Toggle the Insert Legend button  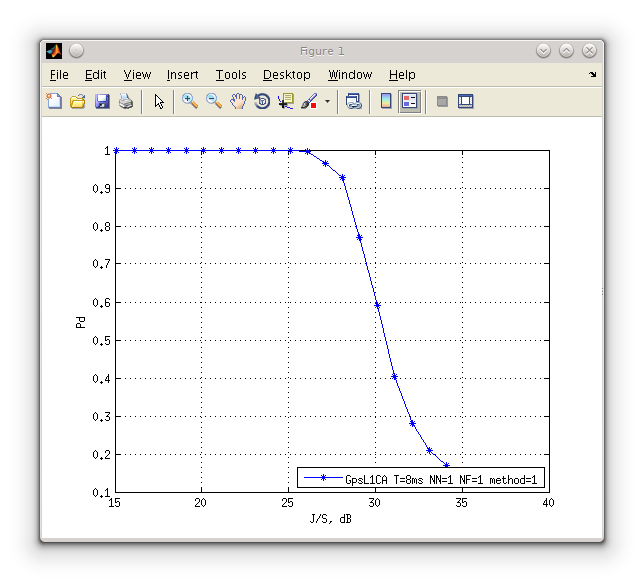pos(409,101)
